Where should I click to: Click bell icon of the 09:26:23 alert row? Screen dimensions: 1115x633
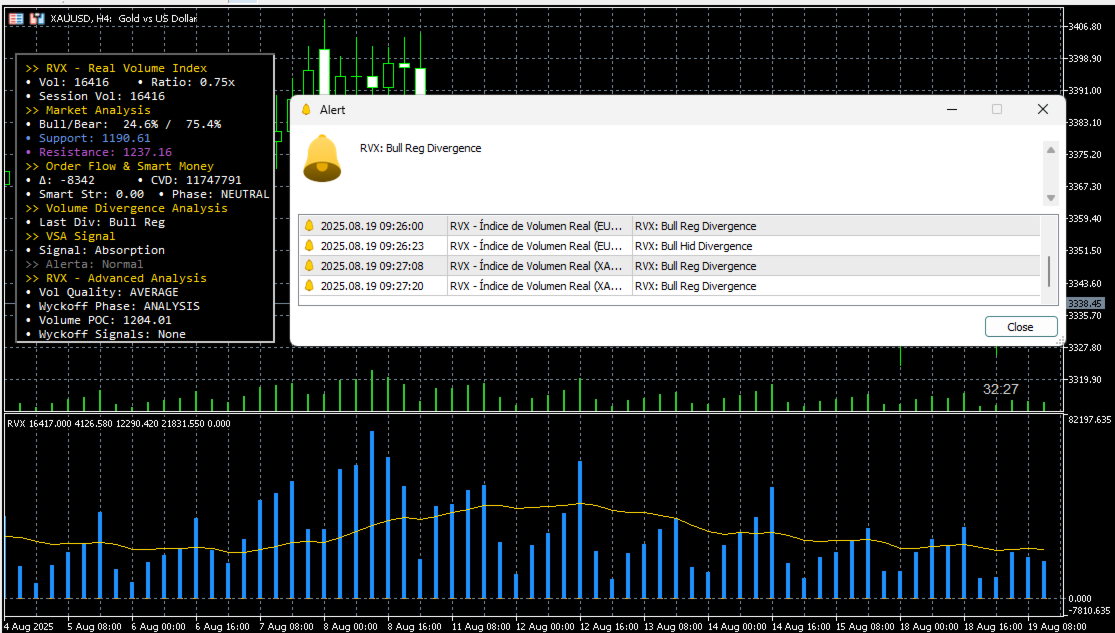309,245
